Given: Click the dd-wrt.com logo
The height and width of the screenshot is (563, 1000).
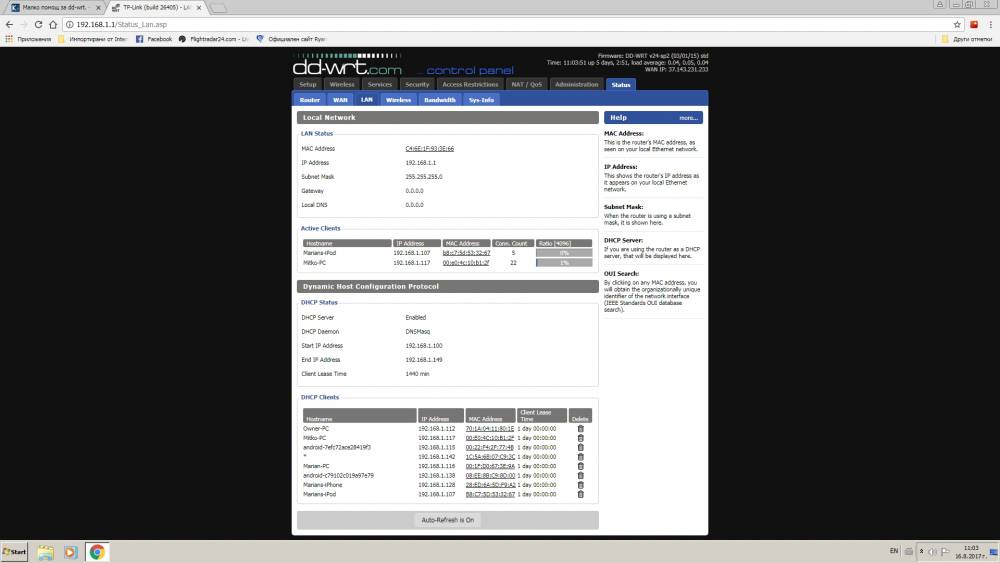Looking at the screenshot, I should [347, 65].
